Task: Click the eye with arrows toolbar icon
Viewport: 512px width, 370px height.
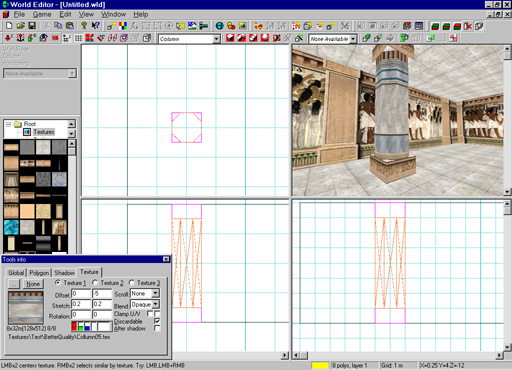Action: (x=43, y=38)
